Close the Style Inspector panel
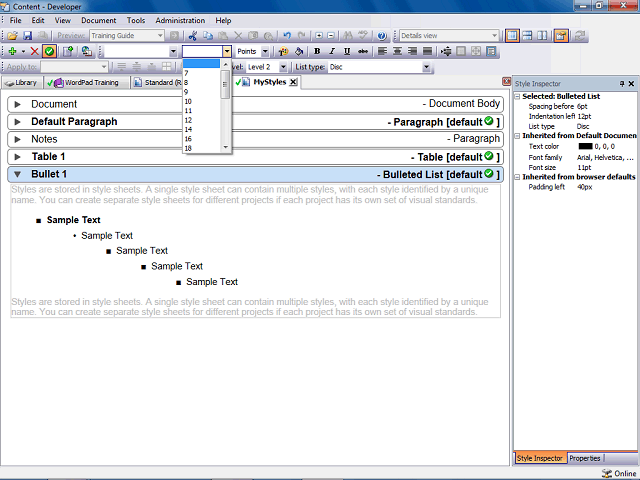Viewport: 640px width, 480px height. 631,84
